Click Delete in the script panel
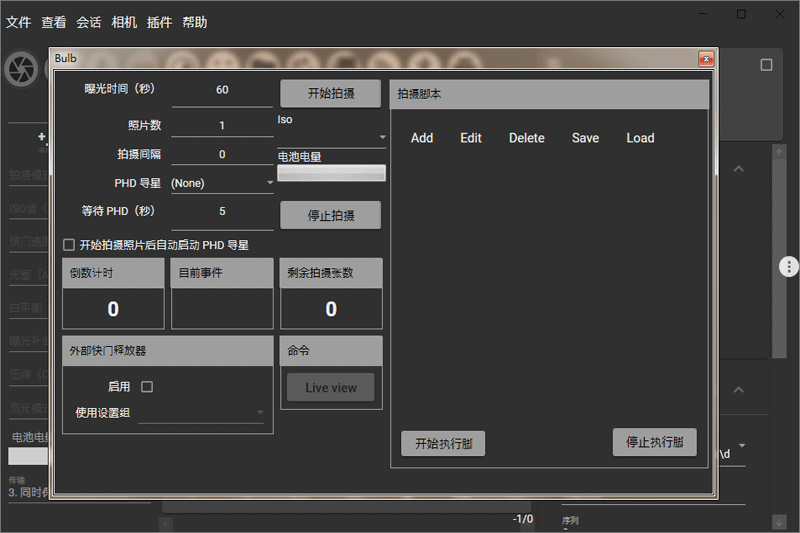The width and height of the screenshot is (800, 533). (527, 138)
